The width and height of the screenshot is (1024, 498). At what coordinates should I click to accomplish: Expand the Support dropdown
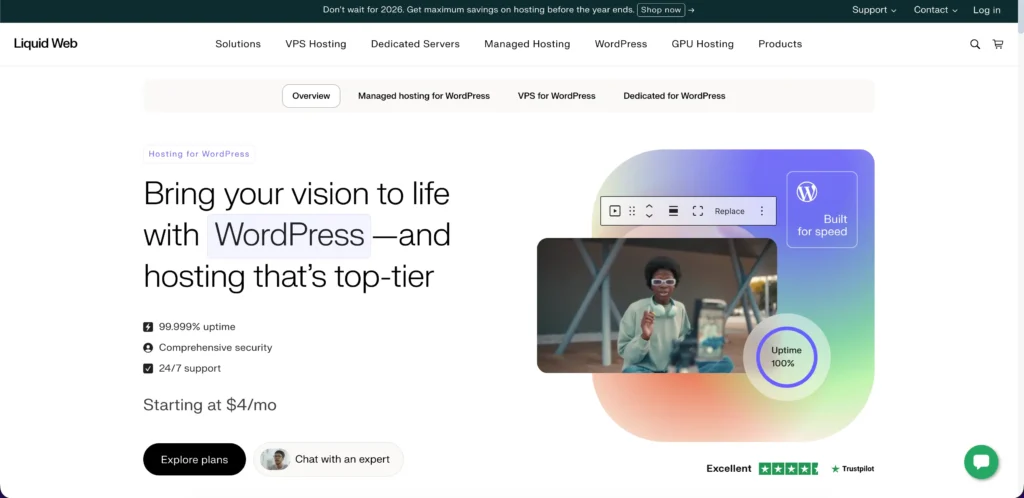pos(874,10)
